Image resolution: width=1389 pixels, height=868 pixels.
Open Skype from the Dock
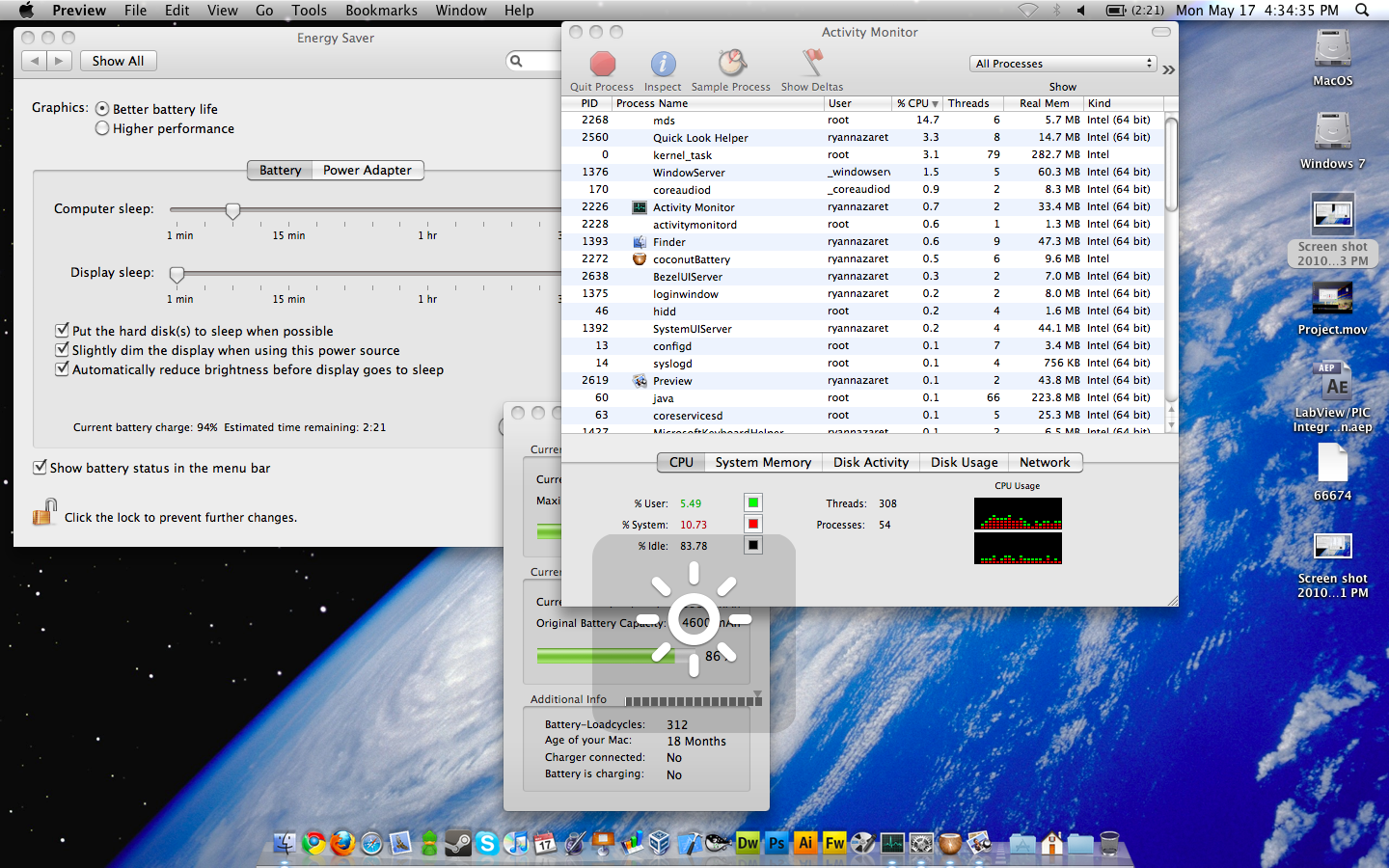point(487,843)
